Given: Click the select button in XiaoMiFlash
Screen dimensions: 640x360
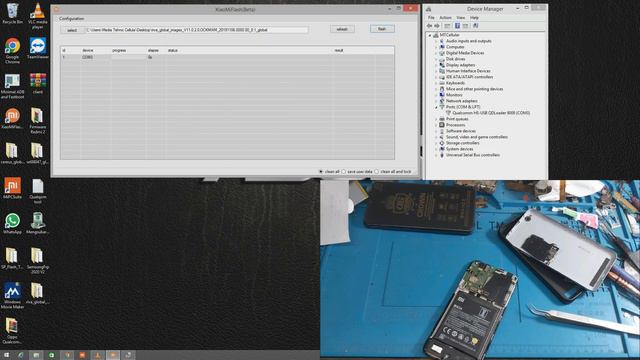Looking at the screenshot, I should (x=72, y=30).
